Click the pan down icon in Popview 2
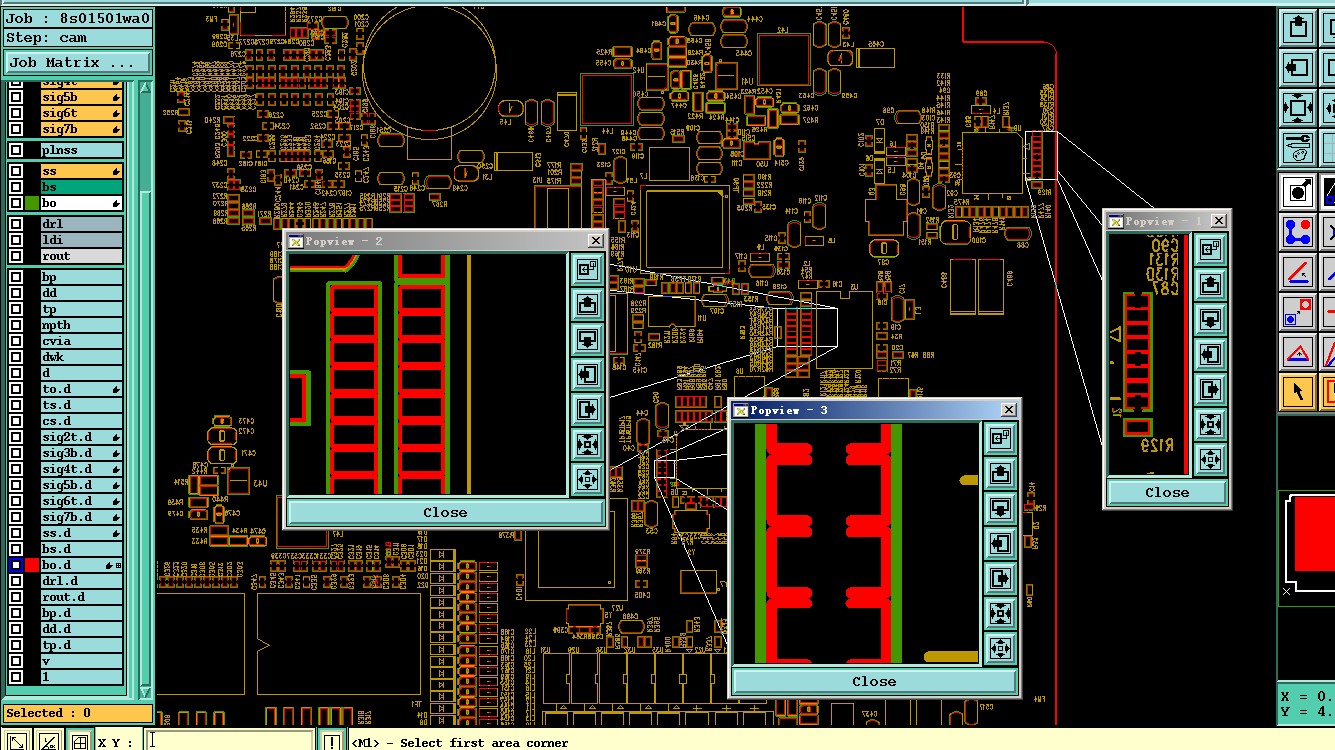The width and height of the screenshot is (1335, 750). coord(587,339)
